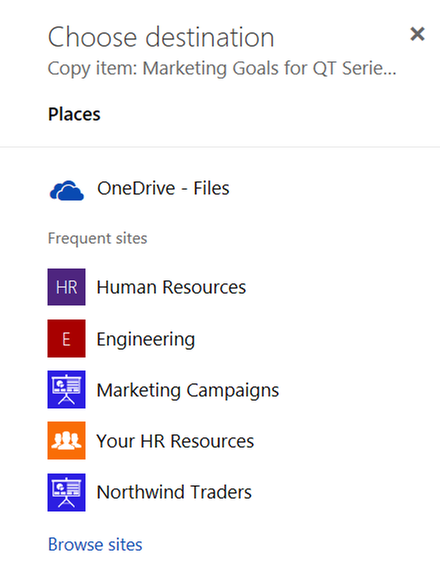The image size is (440, 578).
Task: Open the Browse sites link
Action: pyautogui.click(x=95, y=544)
